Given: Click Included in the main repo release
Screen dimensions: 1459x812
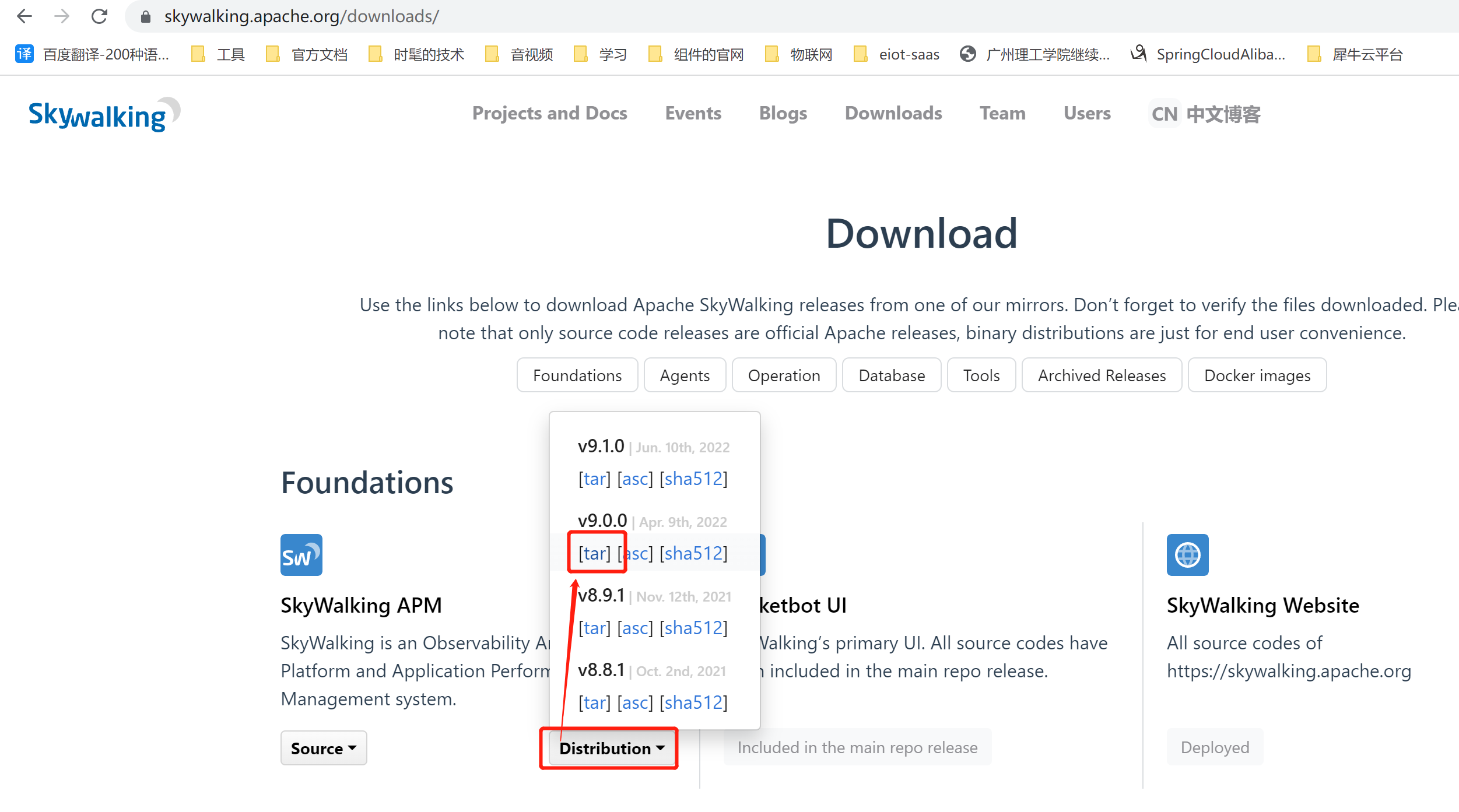Looking at the screenshot, I should [857, 747].
